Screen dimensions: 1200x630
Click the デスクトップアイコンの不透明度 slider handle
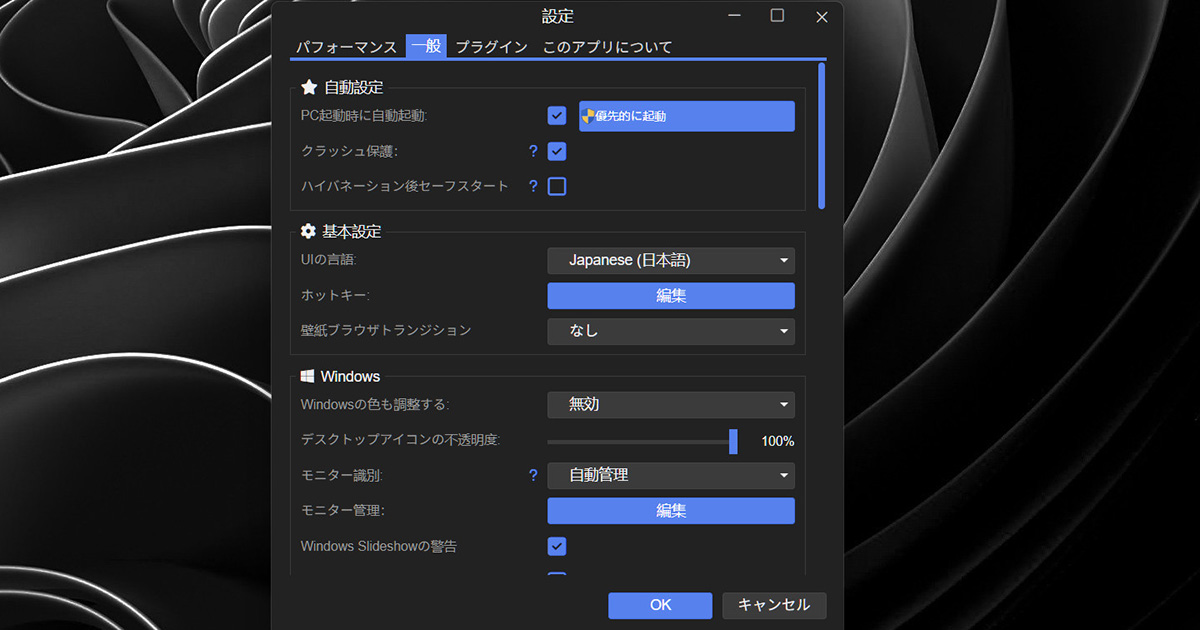(733, 441)
